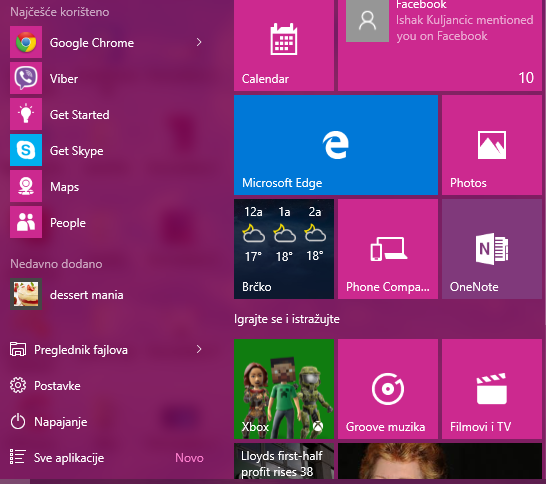Click the Facebook profile avatar placeholder
Screen dimensions: 546x484
click(x=367, y=21)
